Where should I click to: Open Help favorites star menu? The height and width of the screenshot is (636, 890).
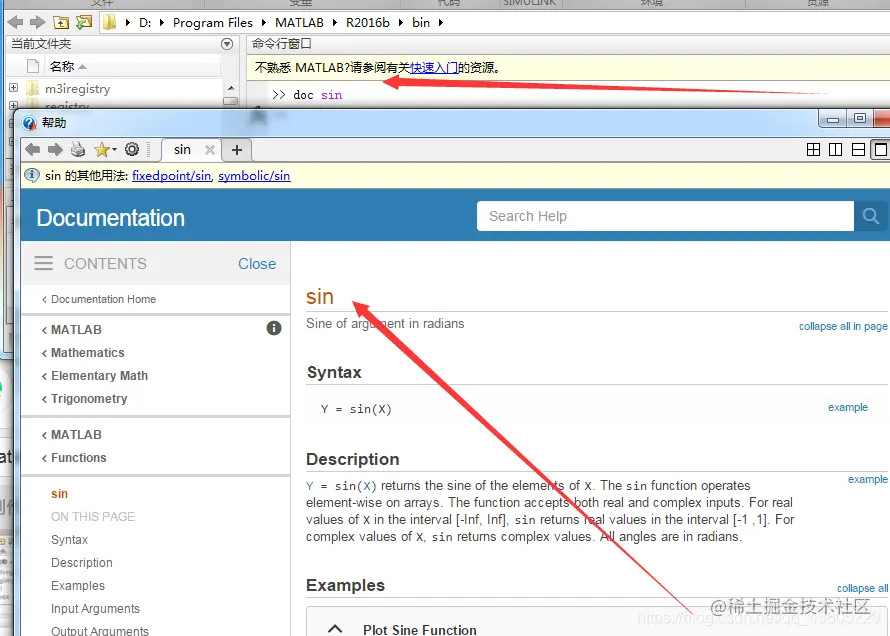(x=105, y=150)
